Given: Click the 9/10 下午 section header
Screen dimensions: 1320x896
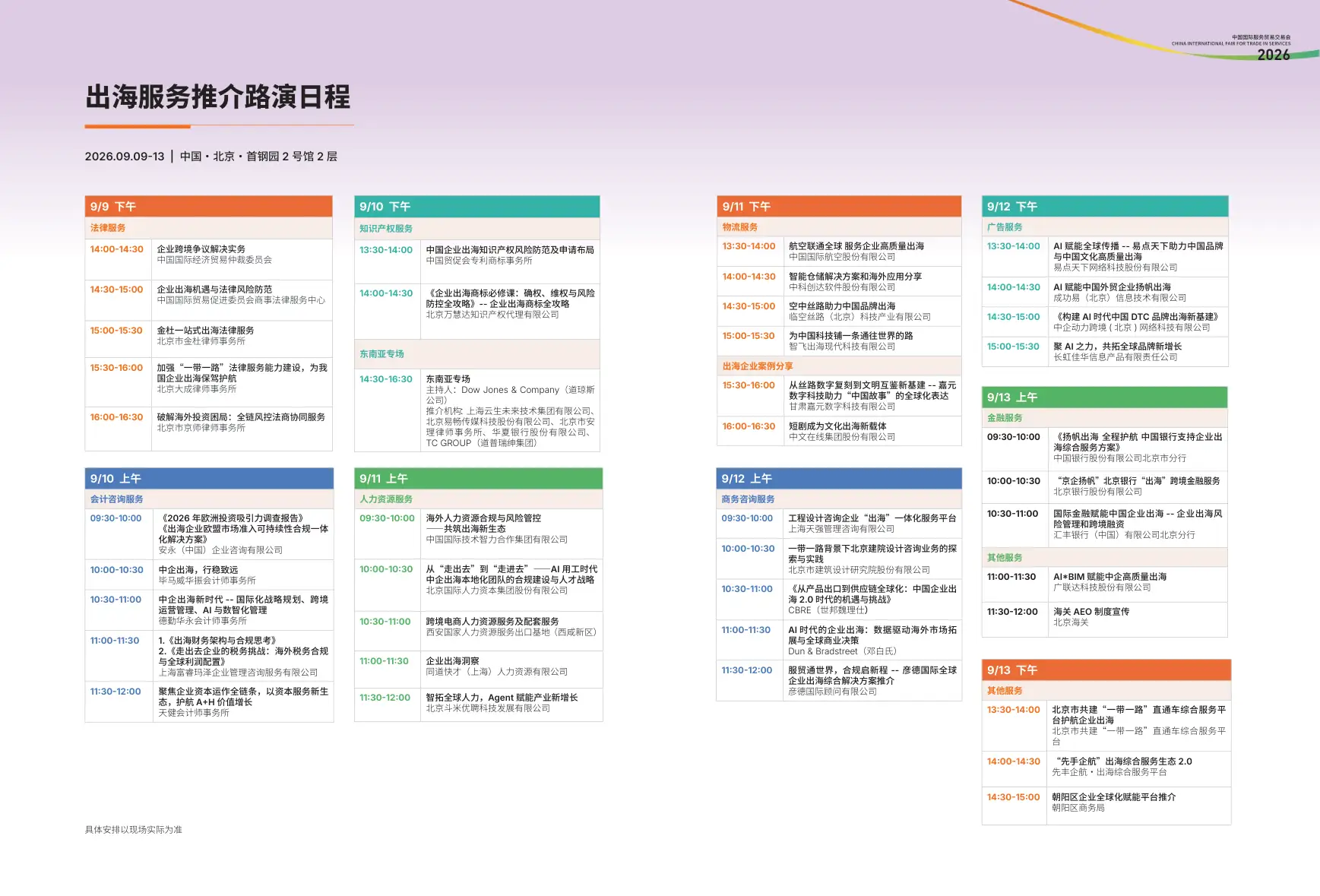Looking at the screenshot, I should point(477,207).
